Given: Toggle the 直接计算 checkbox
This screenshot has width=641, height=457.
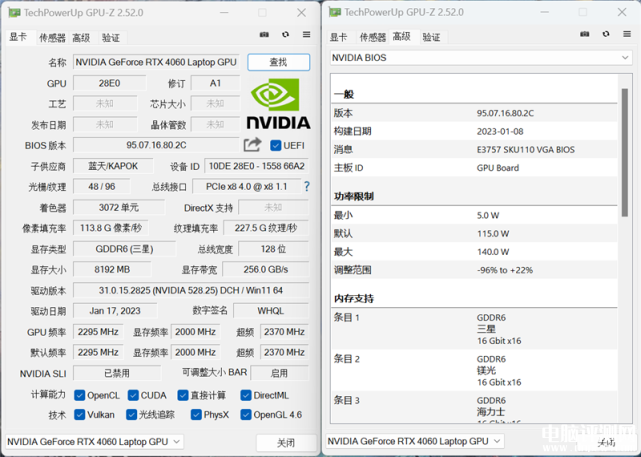Looking at the screenshot, I should (183, 395).
